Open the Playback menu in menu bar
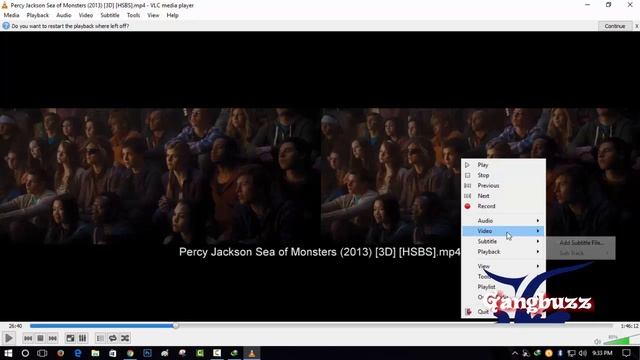Image resolution: width=640 pixels, height=360 pixels. pos(38,15)
